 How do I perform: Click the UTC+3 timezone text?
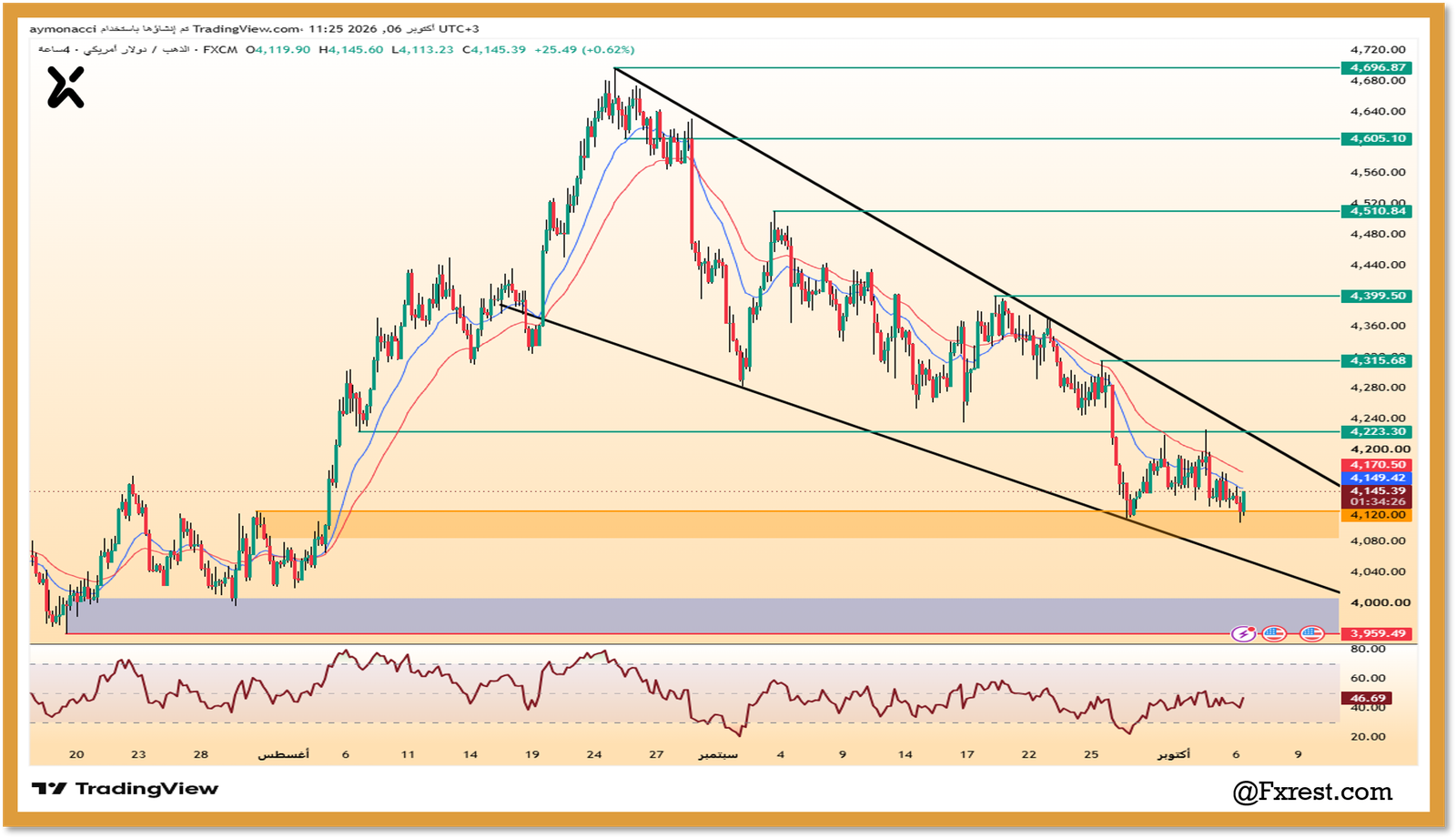coord(459,29)
